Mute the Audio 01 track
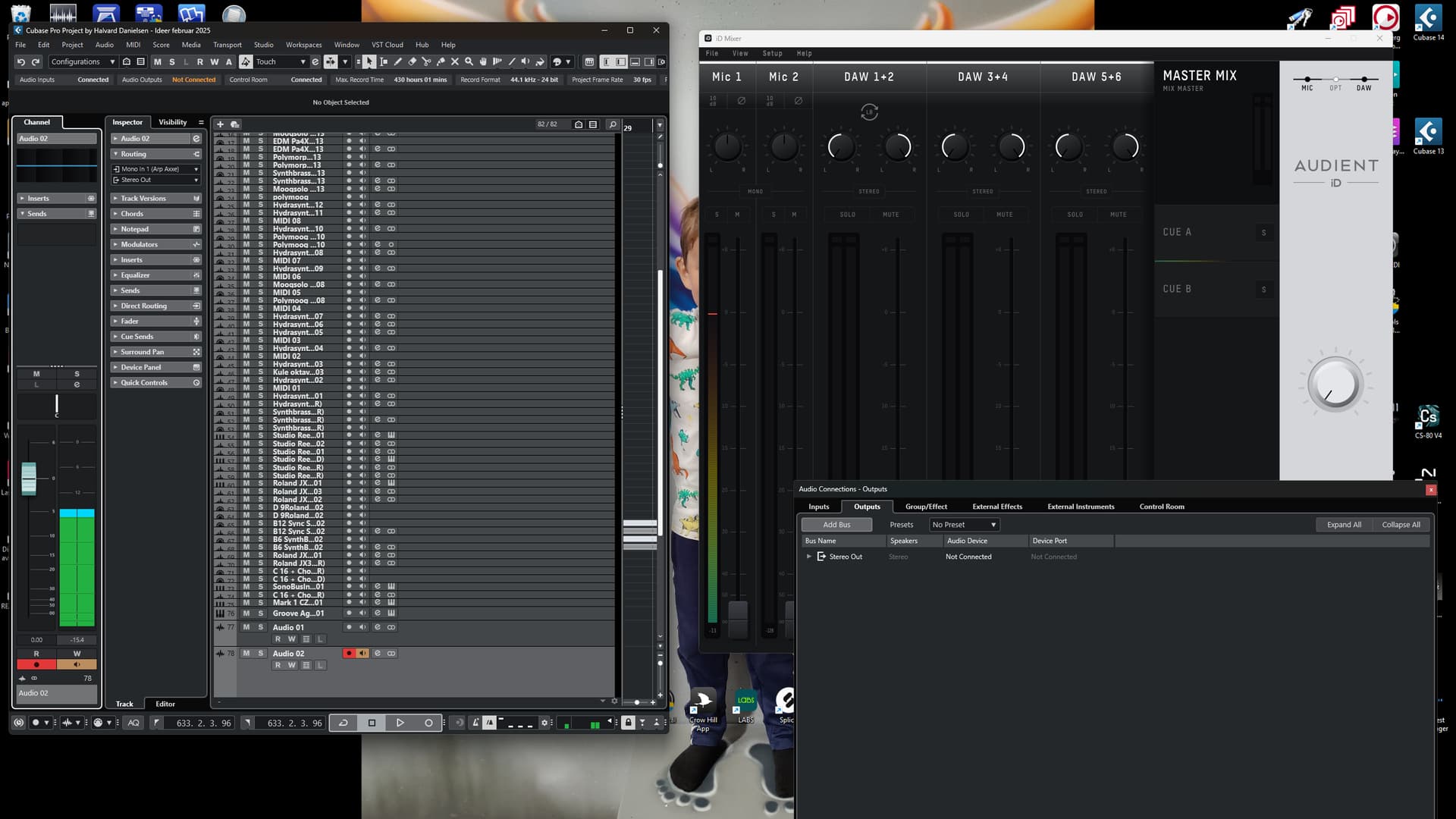Viewport: 1456px width, 819px height. tap(246, 627)
